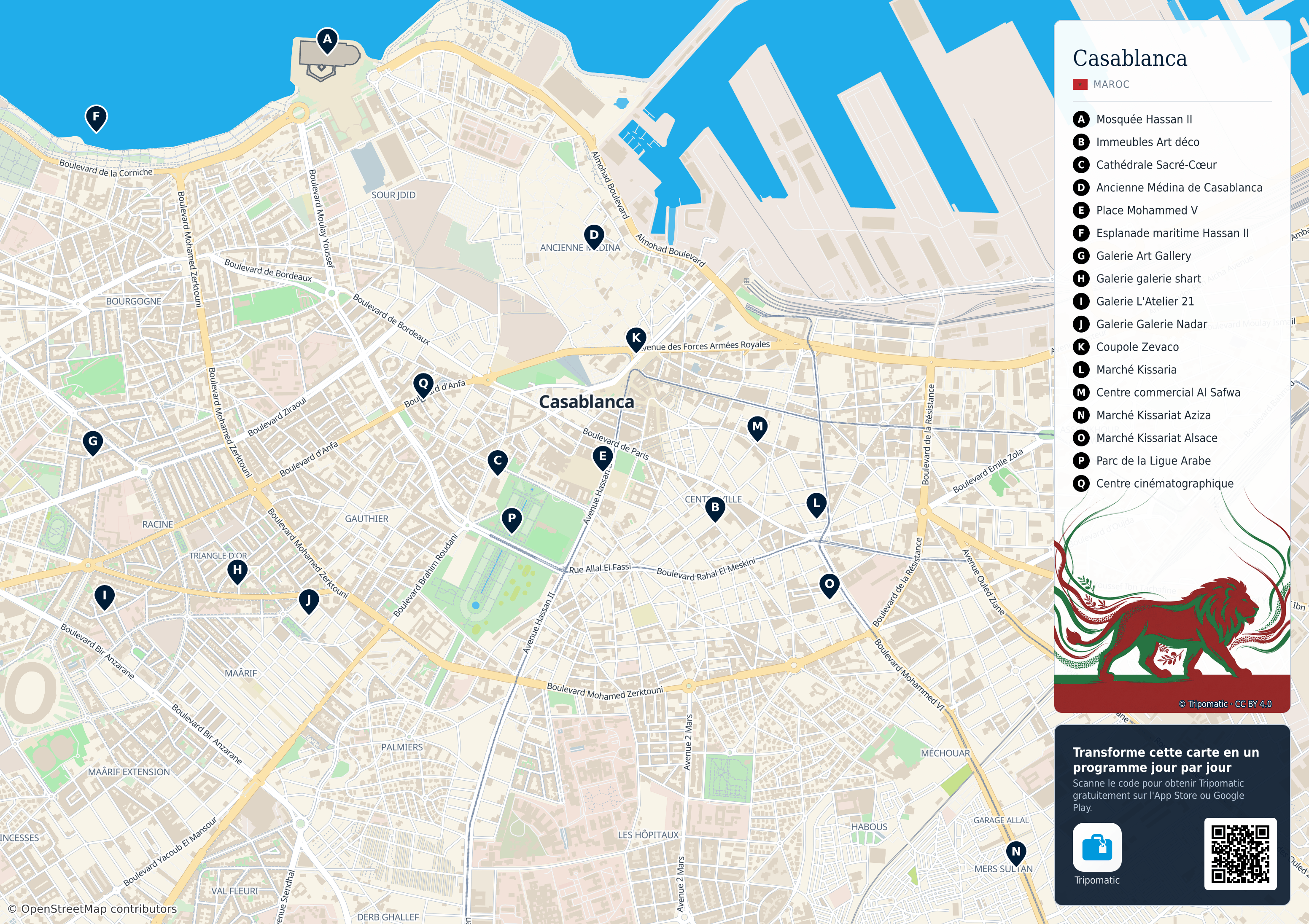
Task: Click legend entry Marché Kissaria
Action: click(1125, 370)
